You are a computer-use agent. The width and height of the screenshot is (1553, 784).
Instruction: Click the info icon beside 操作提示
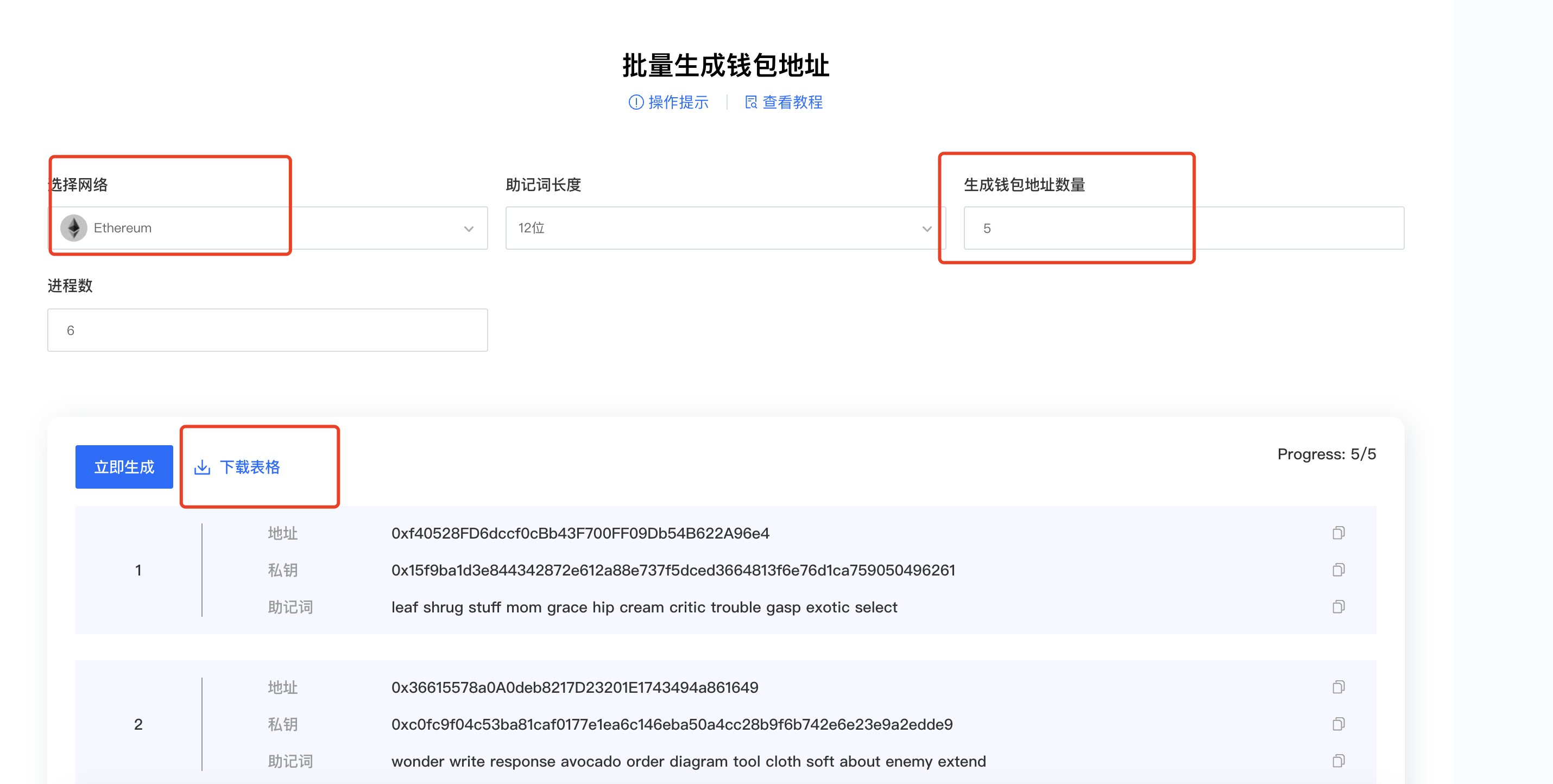point(635,103)
